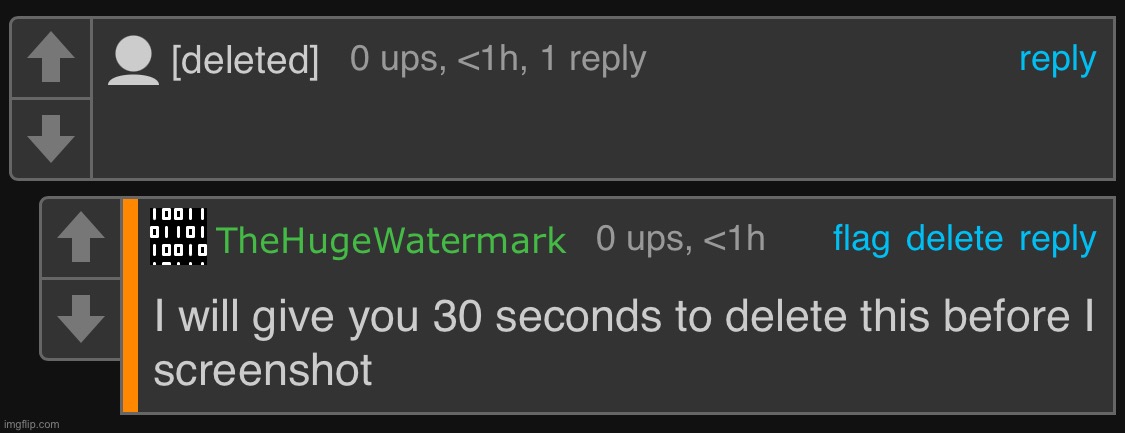Click "1 reply" count on deleted comment
This screenshot has height=433, width=1125.
[x=593, y=60]
